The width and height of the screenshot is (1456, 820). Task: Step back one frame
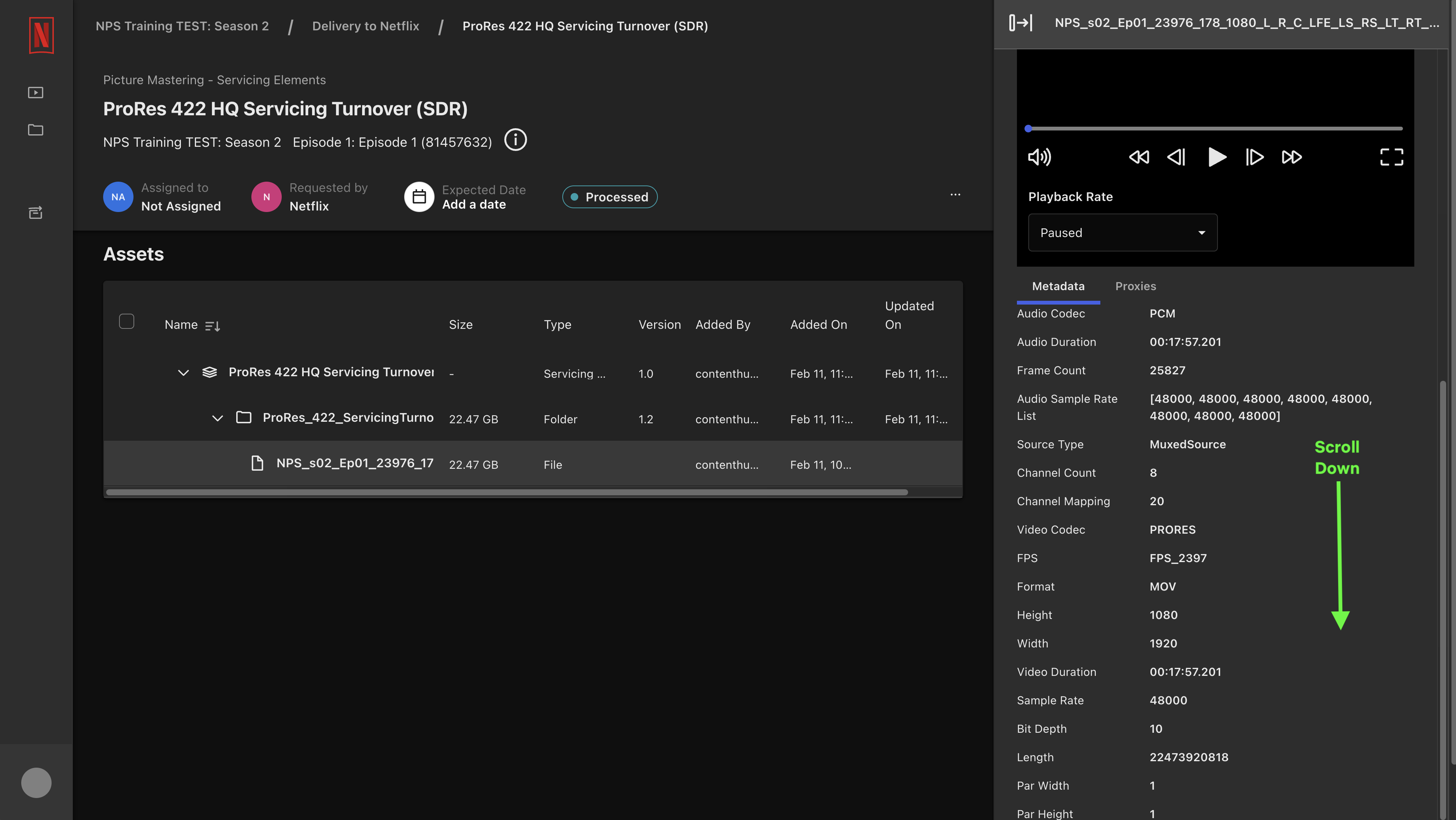1176,157
